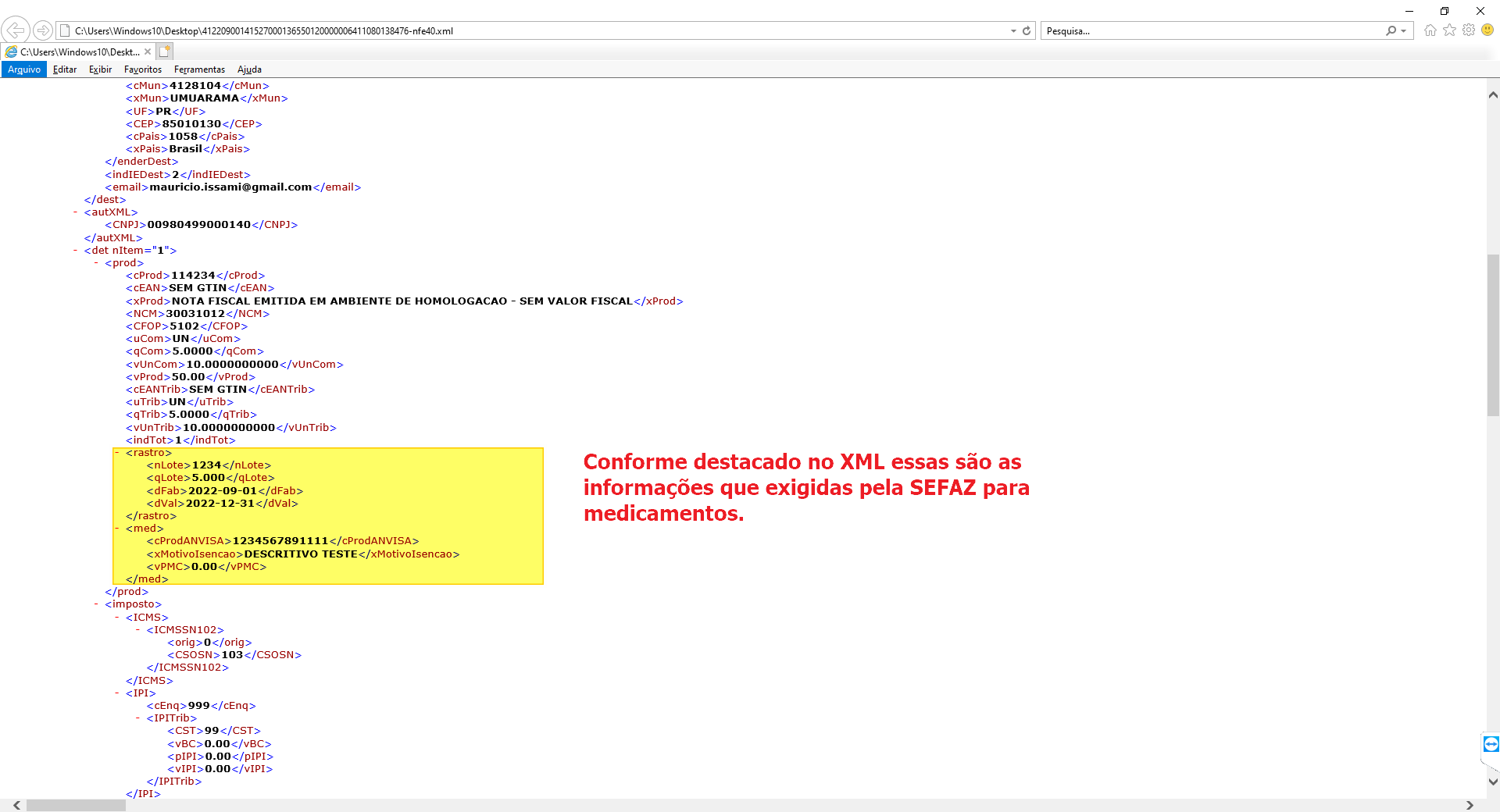Click the page icon in address bar
1500x812 pixels.
tap(66, 31)
